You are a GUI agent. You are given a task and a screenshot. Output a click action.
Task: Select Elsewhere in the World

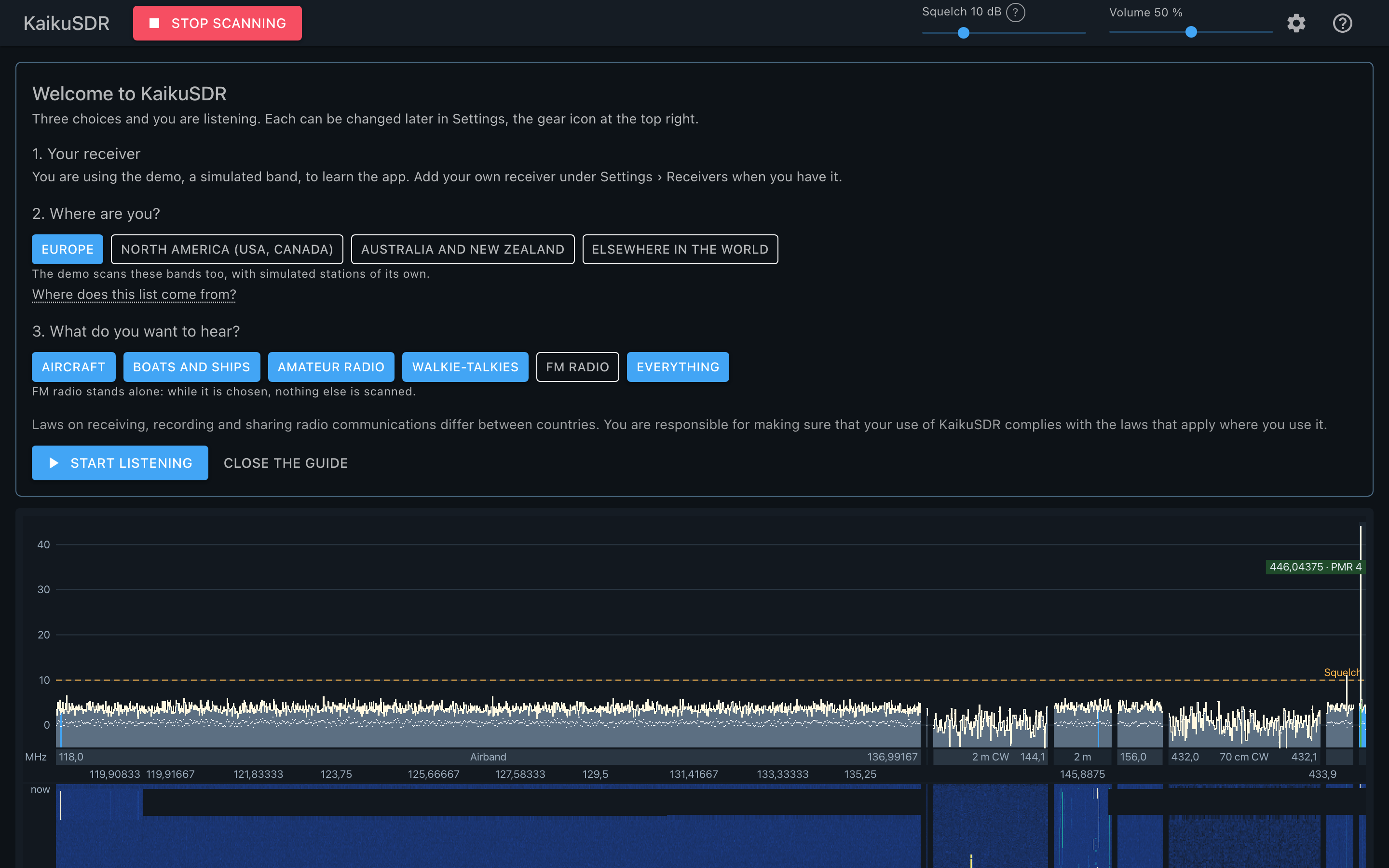click(680, 249)
